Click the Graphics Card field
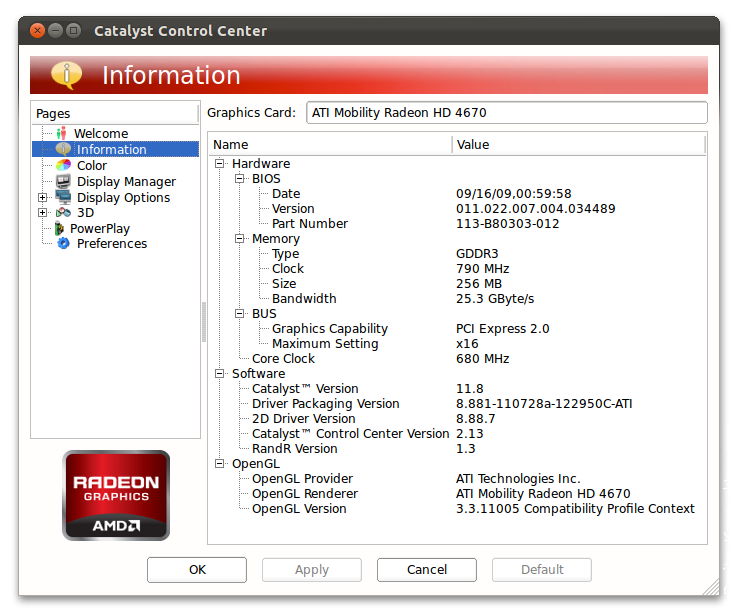The image size is (740, 616). click(507, 113)
